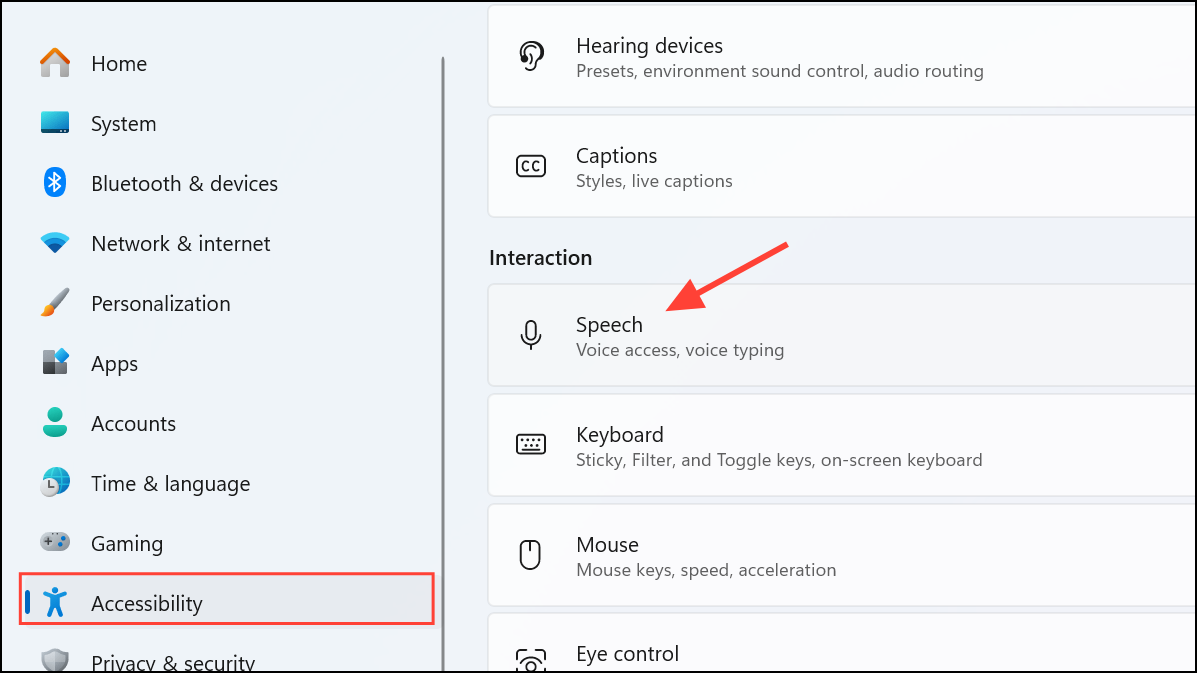
Task: Go to System settings
Action: click(124, 124)
